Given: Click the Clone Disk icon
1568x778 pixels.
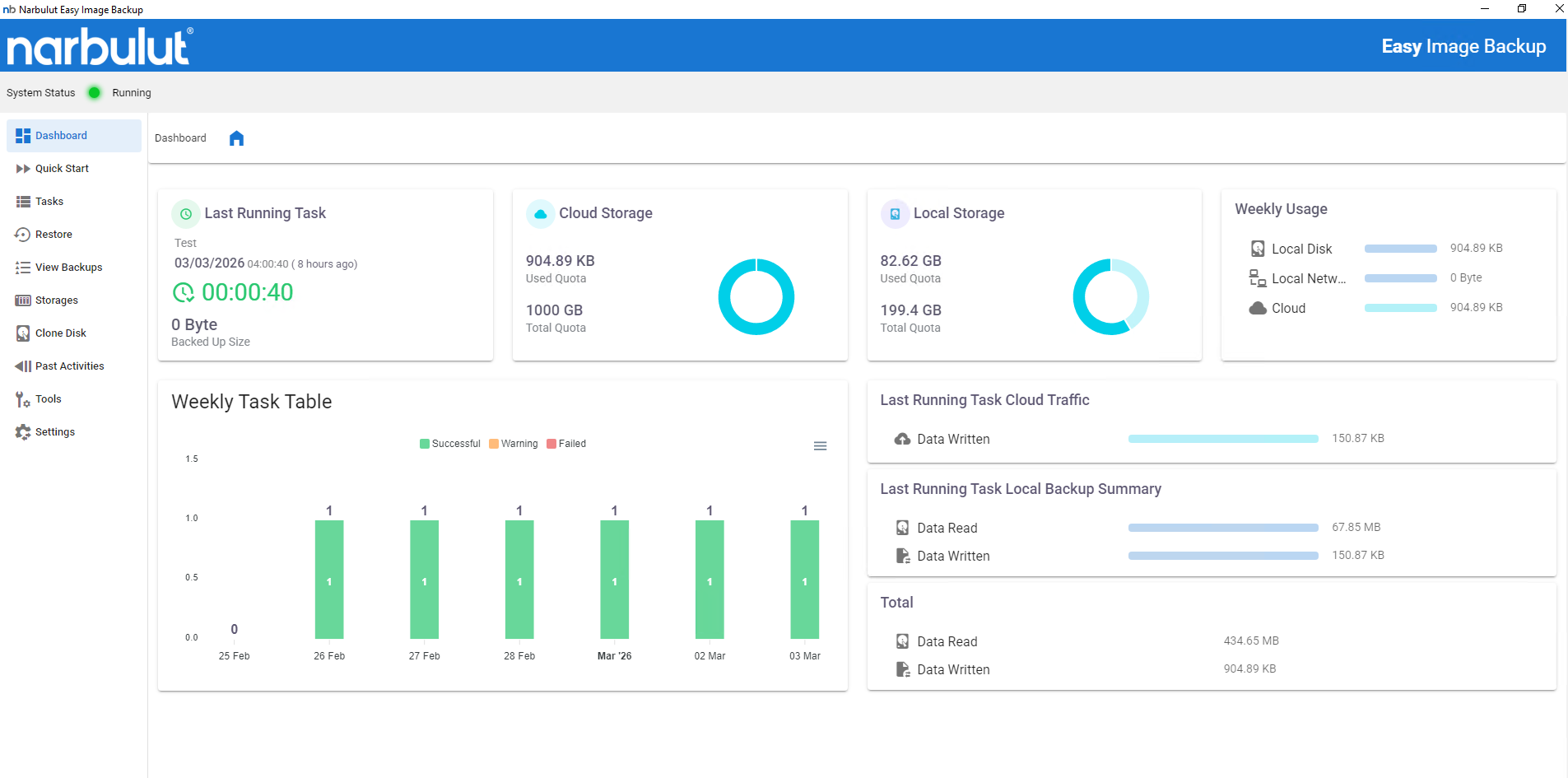Looking at the screenshot, I should pos(23,333).
